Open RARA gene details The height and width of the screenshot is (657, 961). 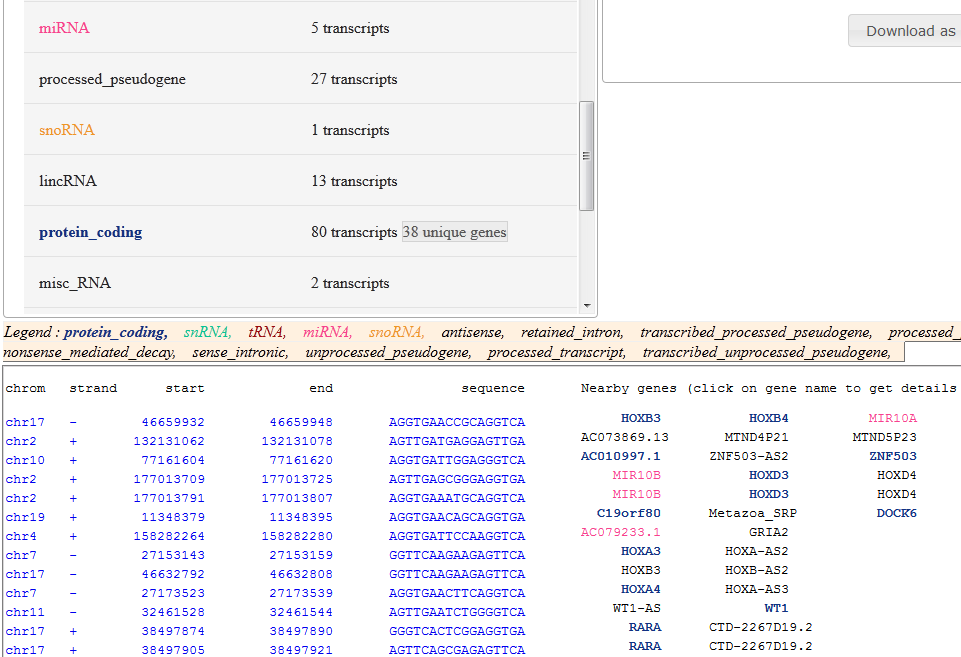point(645,626)
